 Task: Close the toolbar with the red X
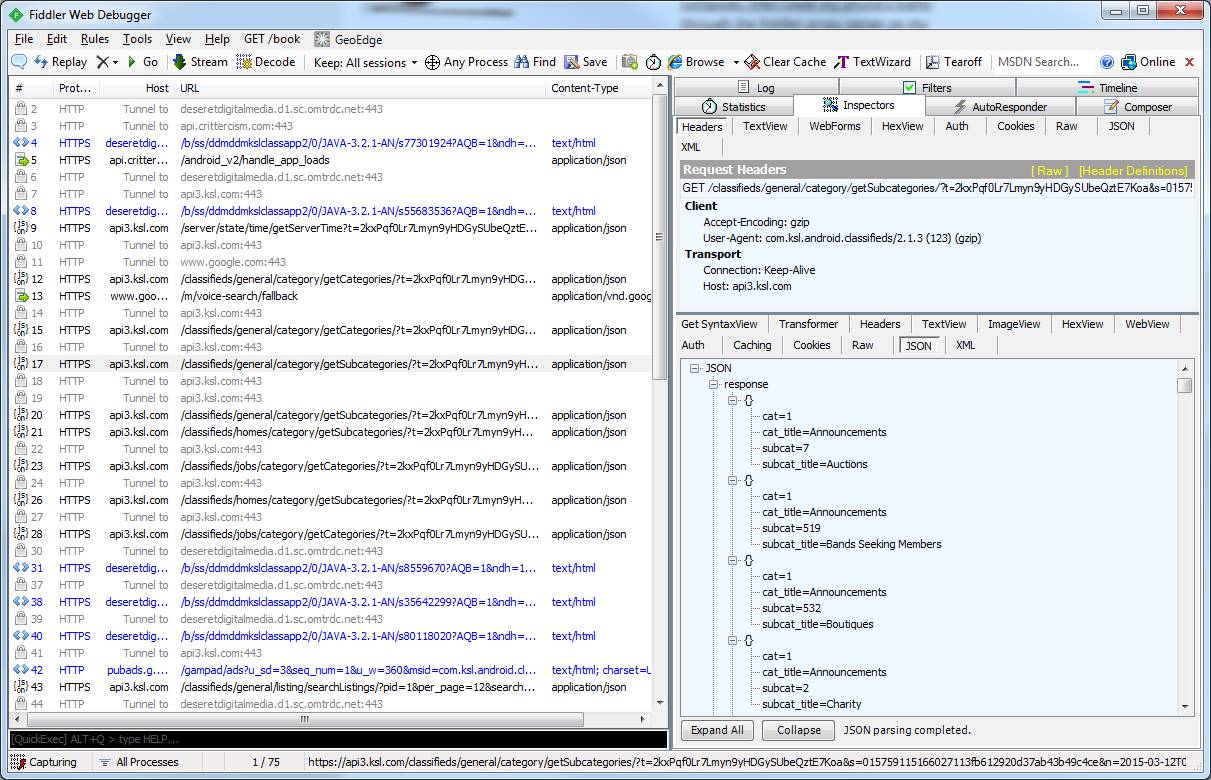1190,62
